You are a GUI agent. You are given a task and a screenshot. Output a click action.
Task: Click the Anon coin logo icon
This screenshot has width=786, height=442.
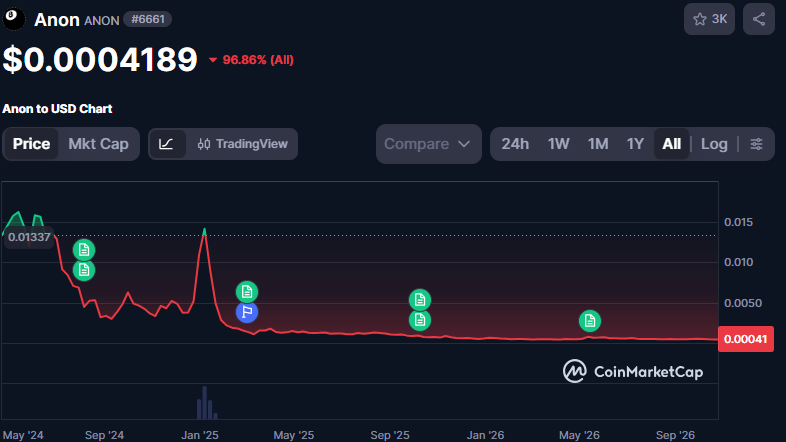(x=14, y=19)
